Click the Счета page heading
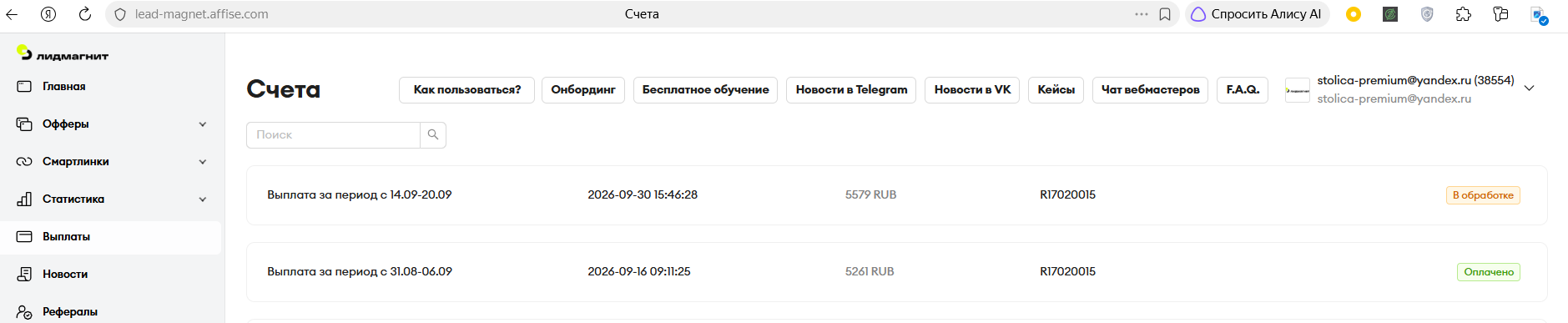 tap(284, 89)
